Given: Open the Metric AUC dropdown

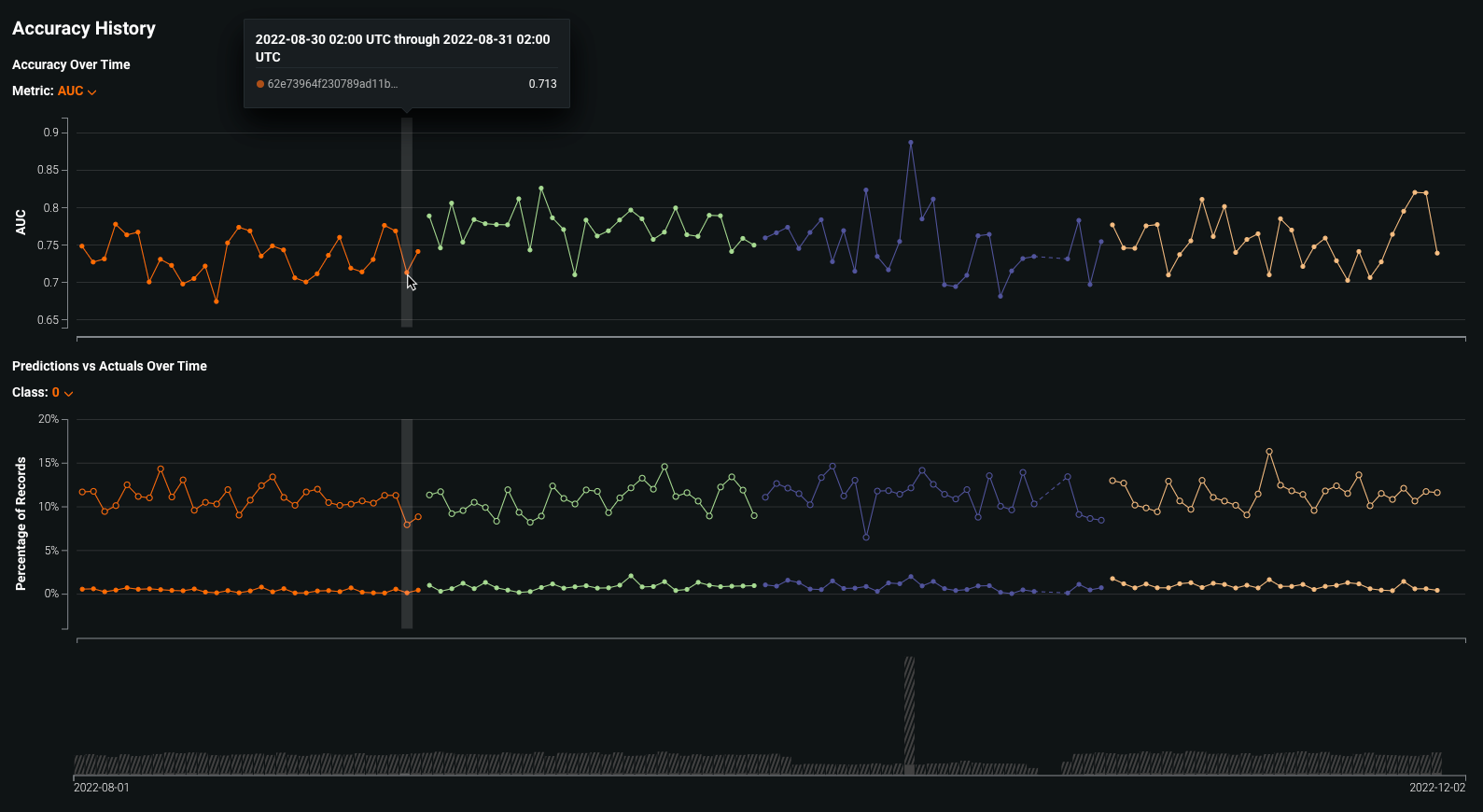Looking at the screenshot, I should pyautogui.click(x=71, y=91).
